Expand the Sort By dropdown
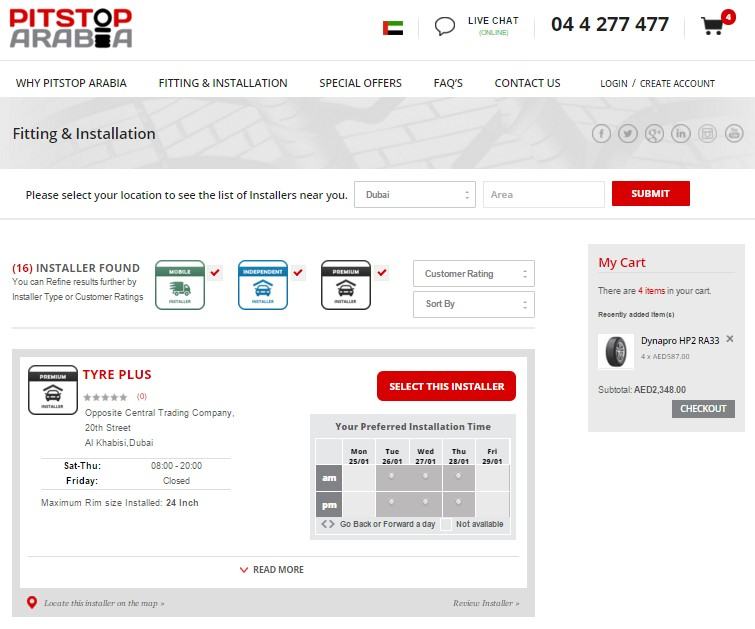 pyautogui.click(x=473, y=304)
